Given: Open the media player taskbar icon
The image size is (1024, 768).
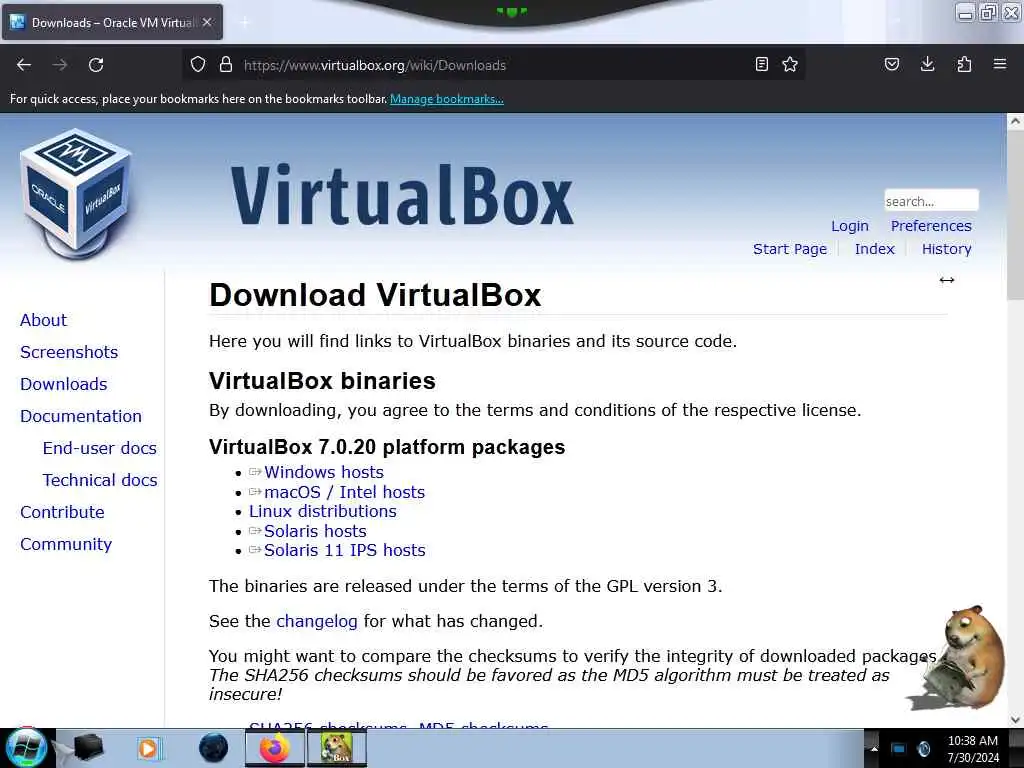Looking at the screenshot, I should tap(148, 748).
